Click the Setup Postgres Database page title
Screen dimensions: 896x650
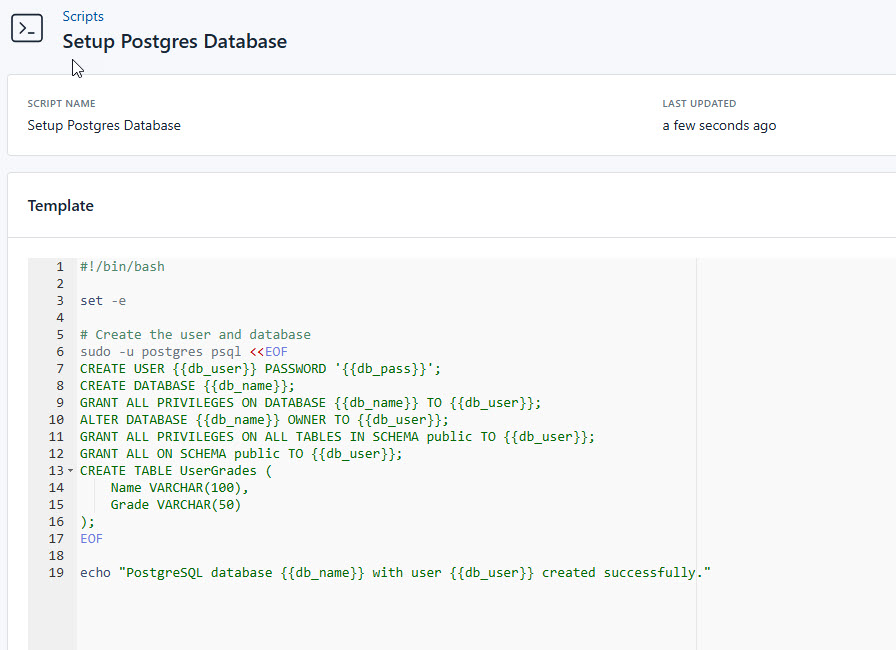(174, 41)
